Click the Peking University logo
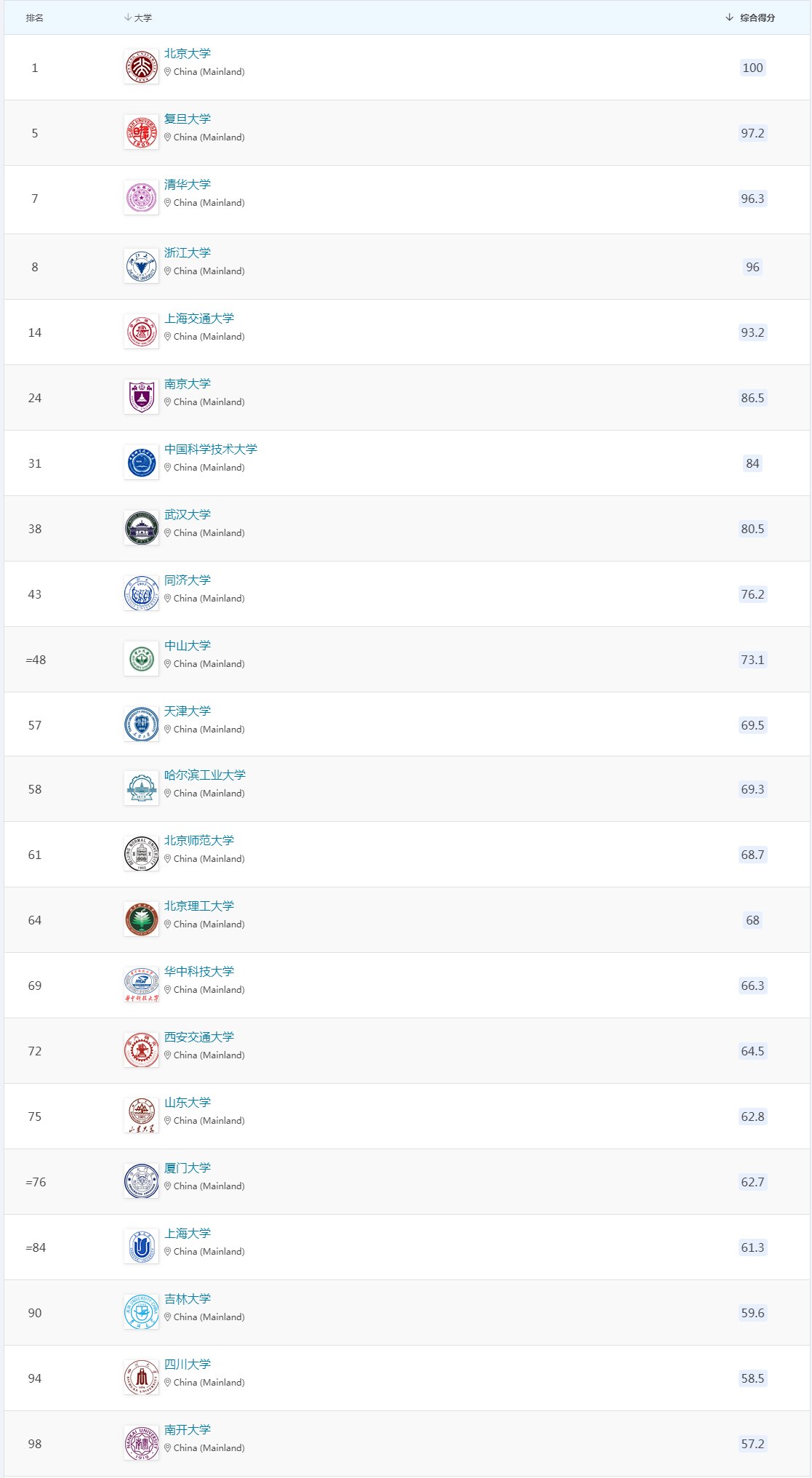The image size is (812, 1478). 141,67
